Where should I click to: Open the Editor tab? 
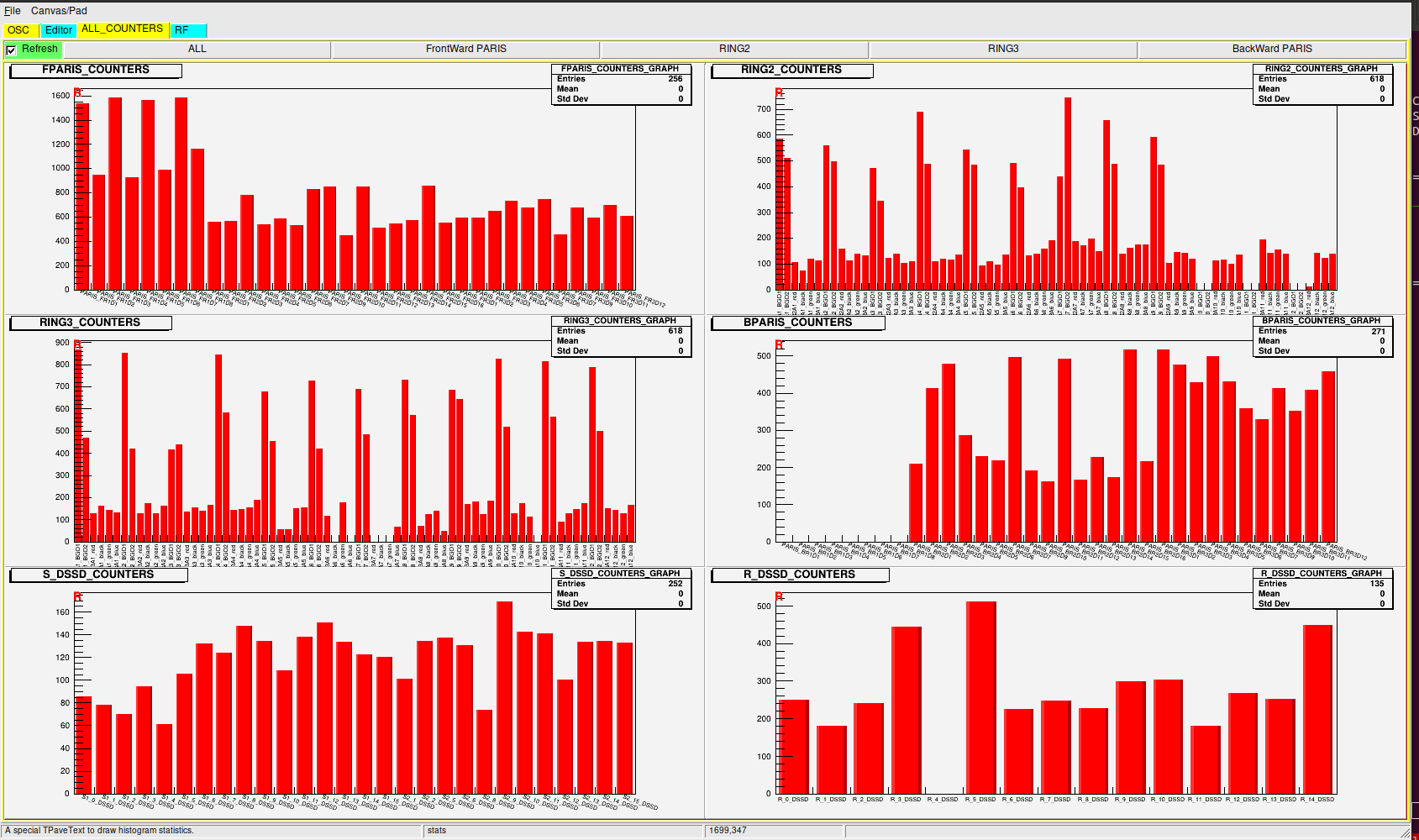[x=59, y=30]
